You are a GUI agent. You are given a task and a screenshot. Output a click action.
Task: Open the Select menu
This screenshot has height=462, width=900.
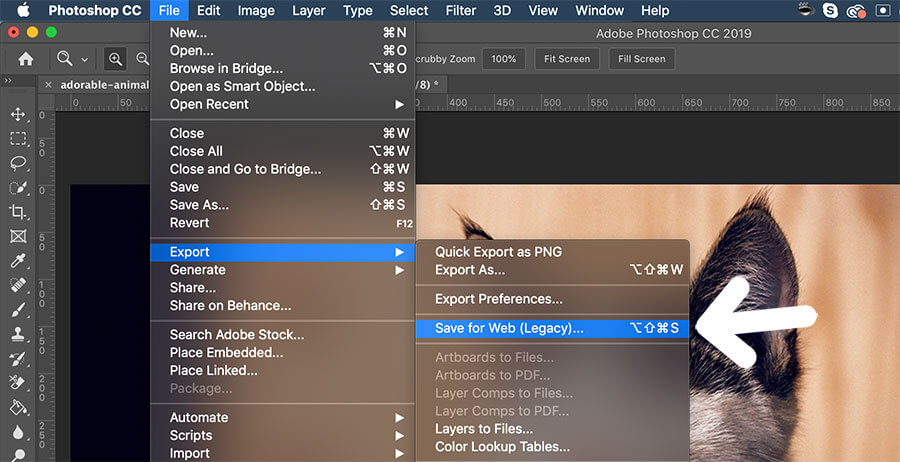tap(409, 10)
